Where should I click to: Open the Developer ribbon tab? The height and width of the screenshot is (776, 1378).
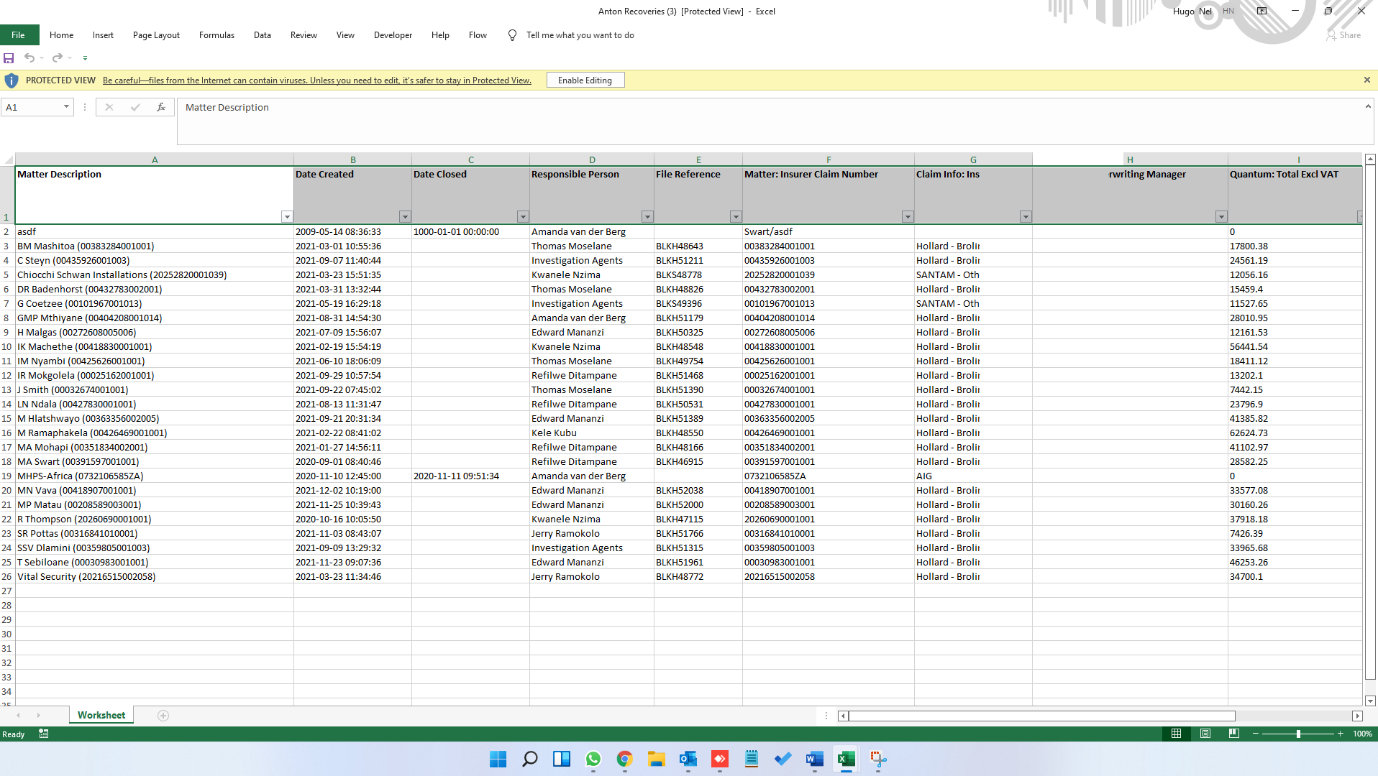pos(393,35)
